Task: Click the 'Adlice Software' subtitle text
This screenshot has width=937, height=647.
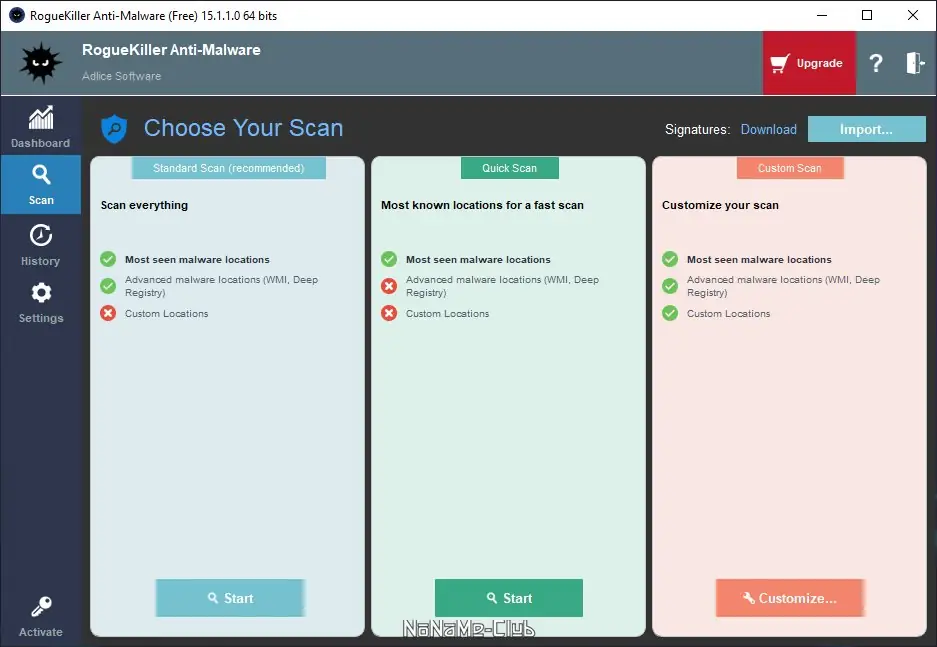Action: [121, 76]
